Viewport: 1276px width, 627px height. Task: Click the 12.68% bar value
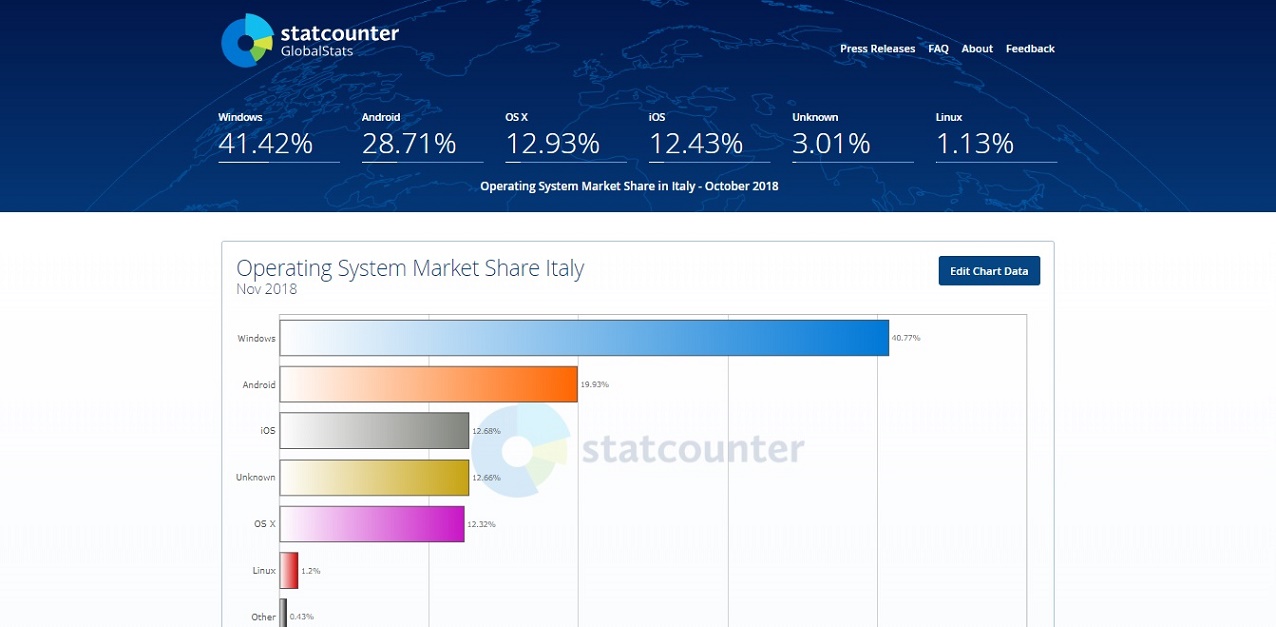click(486, 431)
